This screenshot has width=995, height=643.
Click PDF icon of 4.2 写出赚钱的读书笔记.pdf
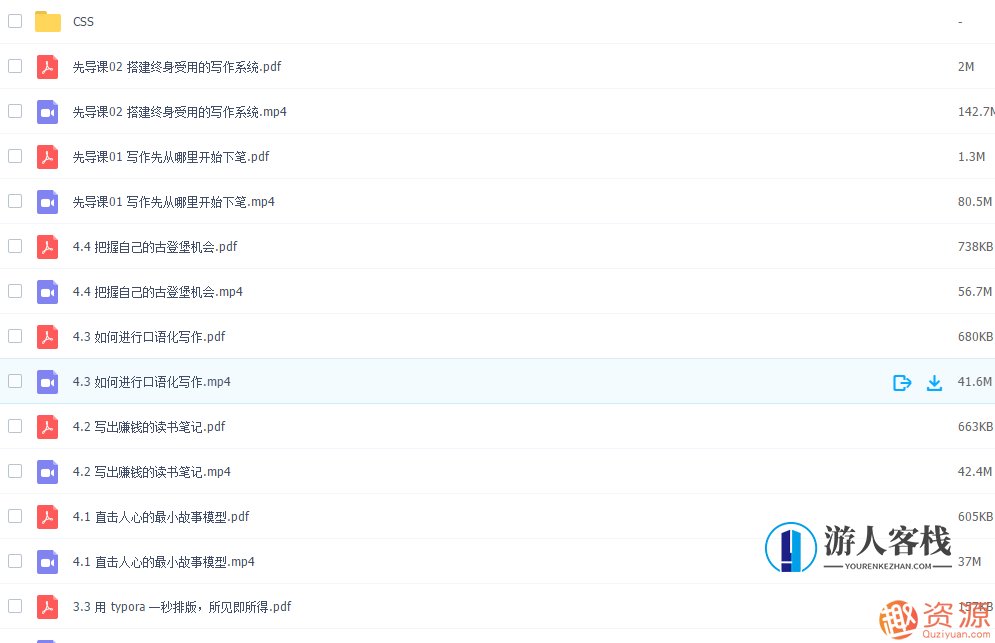[47, 427]
